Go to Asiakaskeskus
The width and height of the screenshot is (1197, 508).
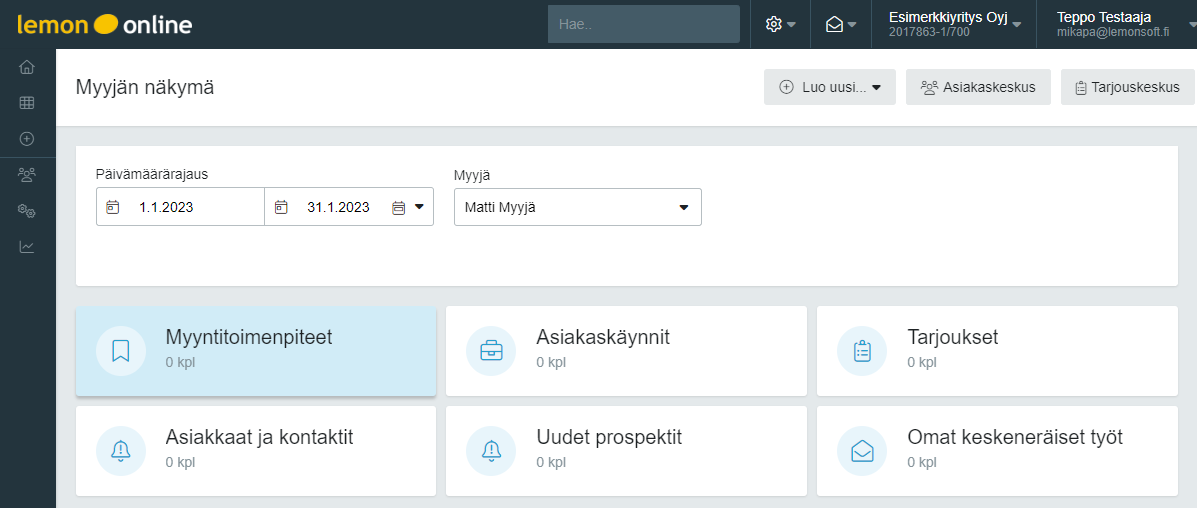[x=979, y=87]
